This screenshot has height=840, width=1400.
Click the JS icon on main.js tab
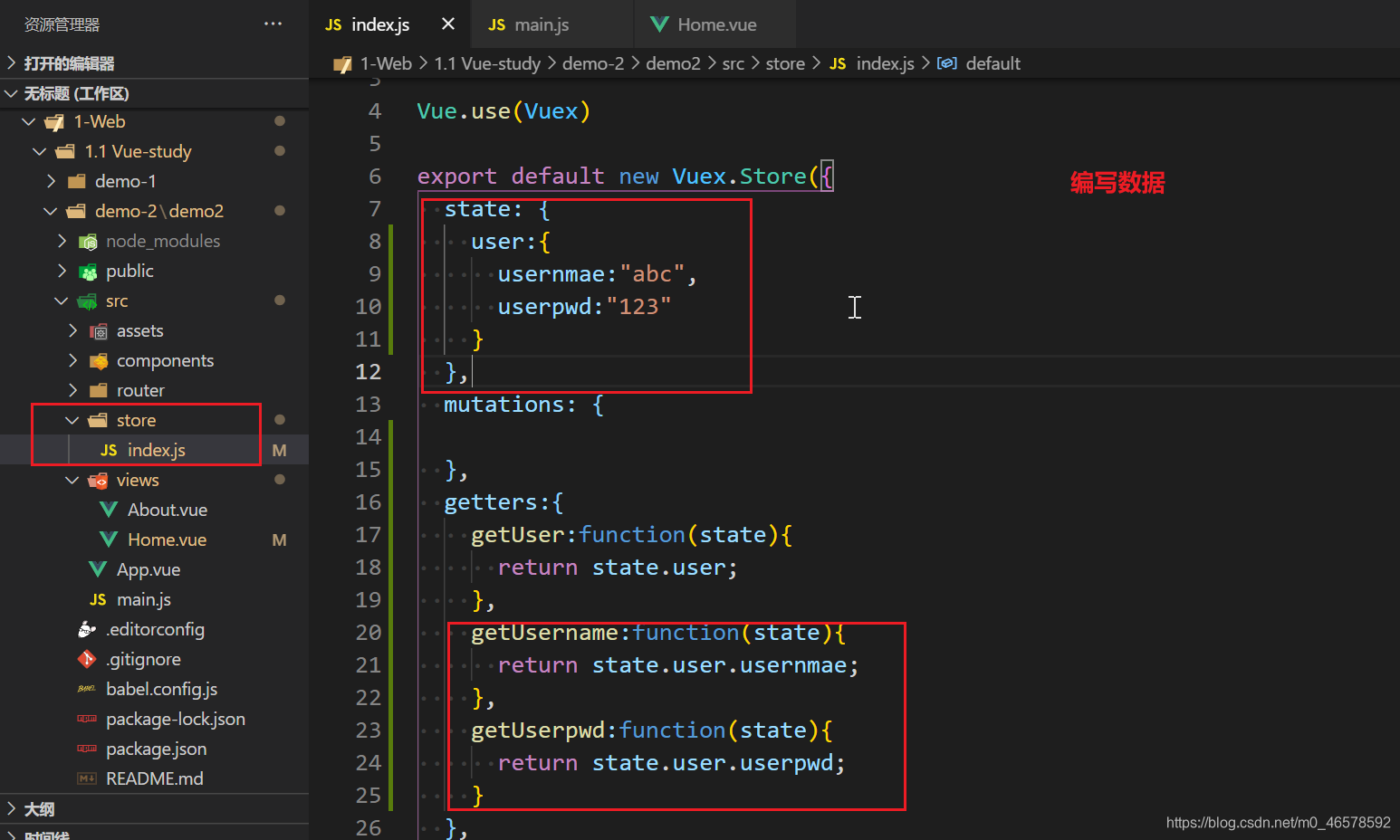pyautogui.click(x=496, y=25)
